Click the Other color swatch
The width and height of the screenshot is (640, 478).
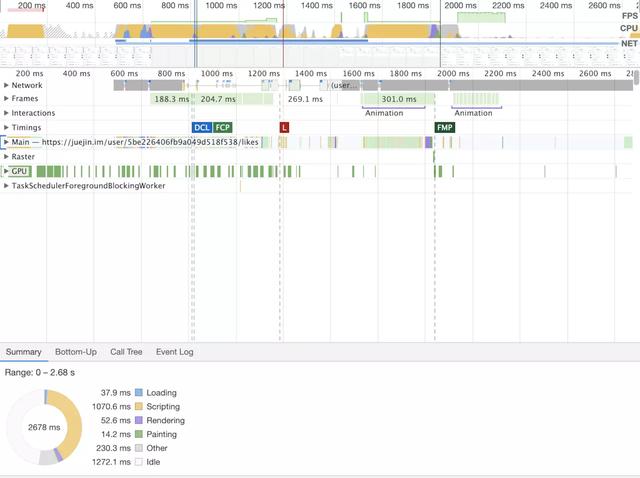point(139,448)
